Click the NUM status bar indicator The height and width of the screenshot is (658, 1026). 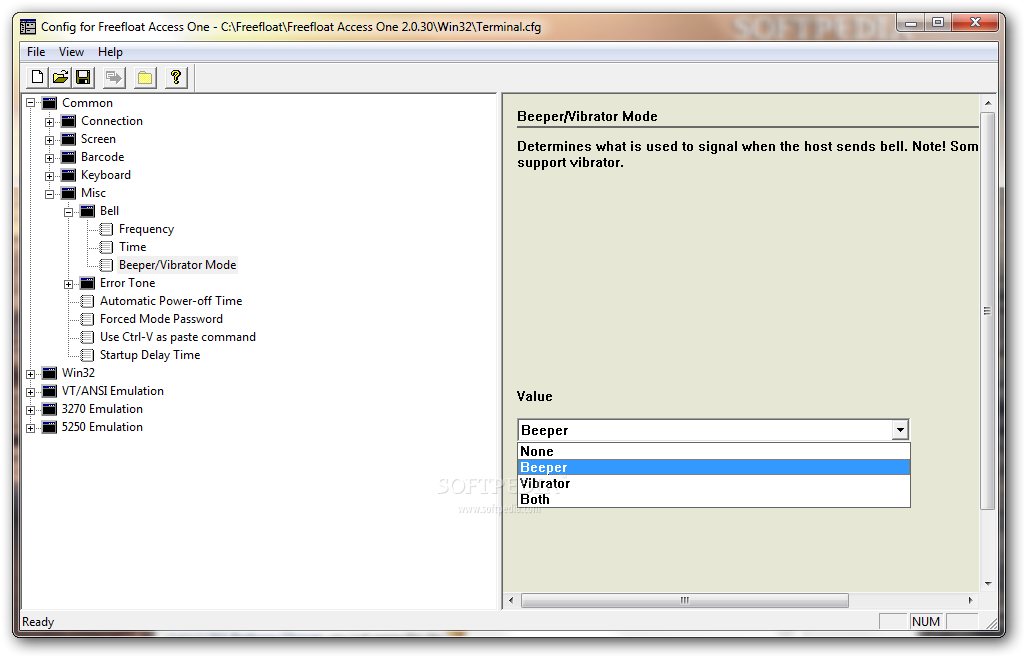926,622
